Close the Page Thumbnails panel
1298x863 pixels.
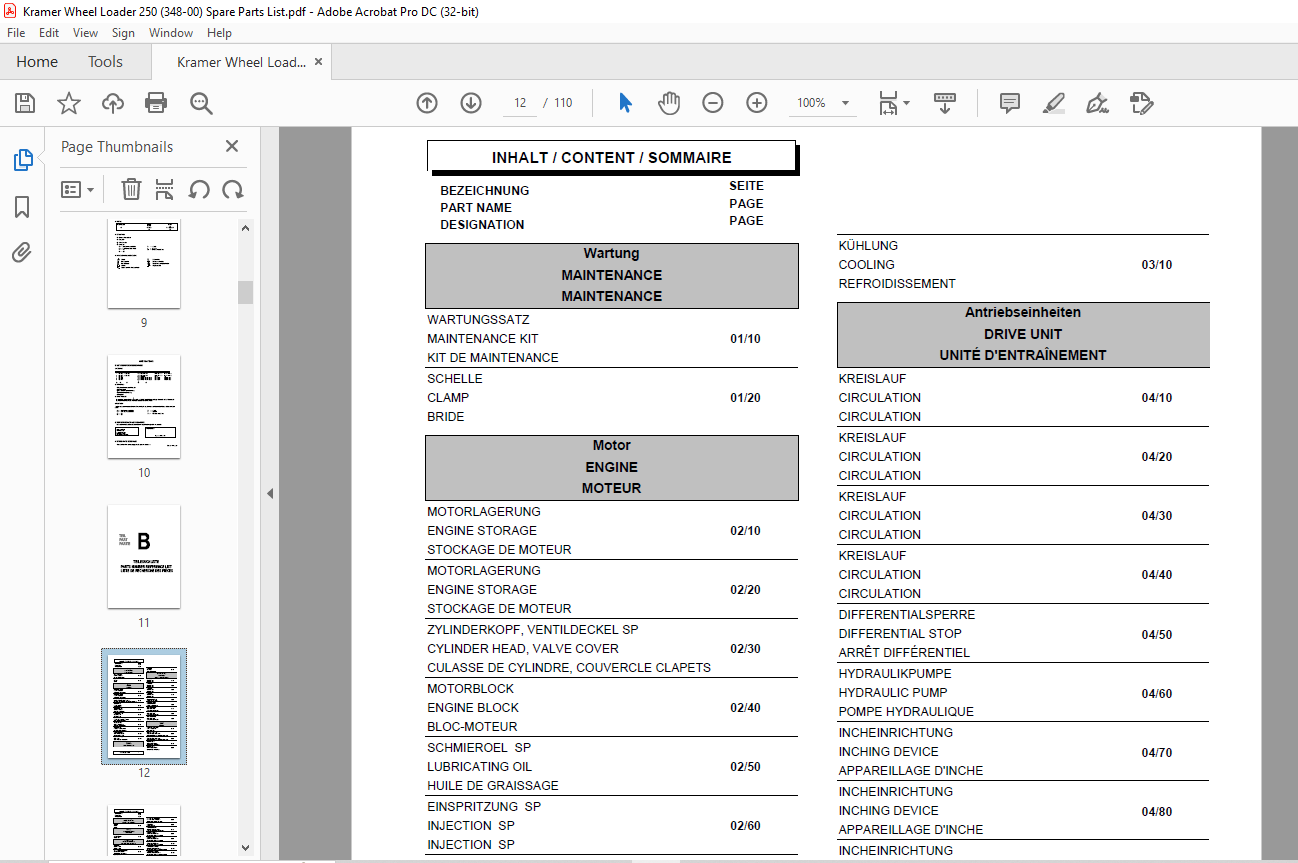click(232, 146)
